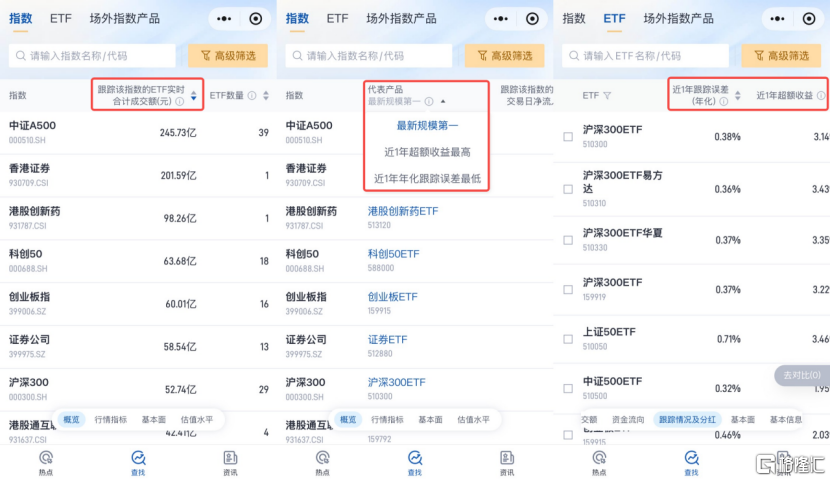The image size is (831, 481).
Task: Sort by ETF实时合计成交额 using sort arrows
Action: coord(193,95)
